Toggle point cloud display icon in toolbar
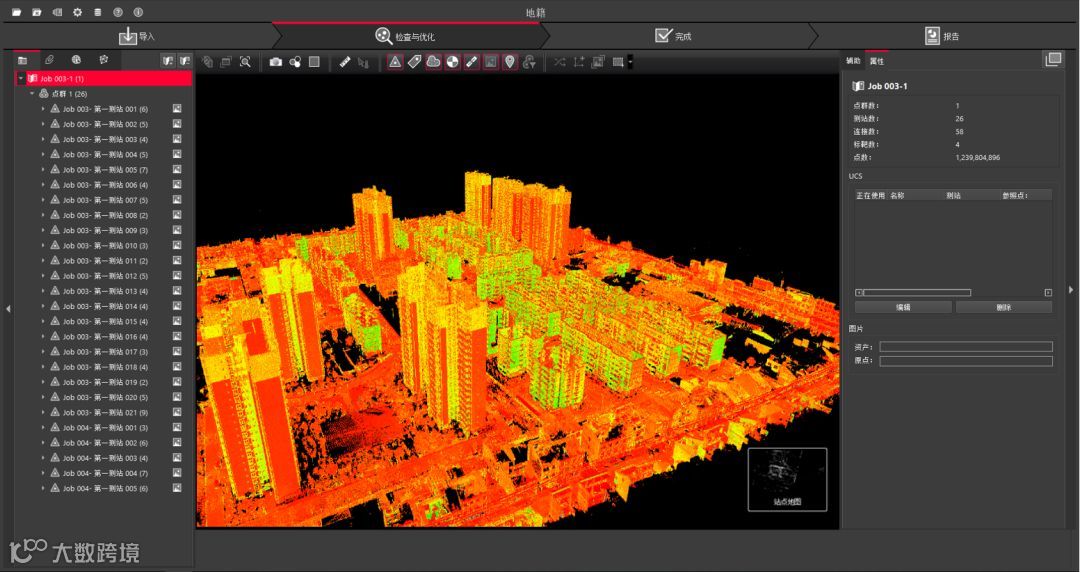 pos(433,62)
